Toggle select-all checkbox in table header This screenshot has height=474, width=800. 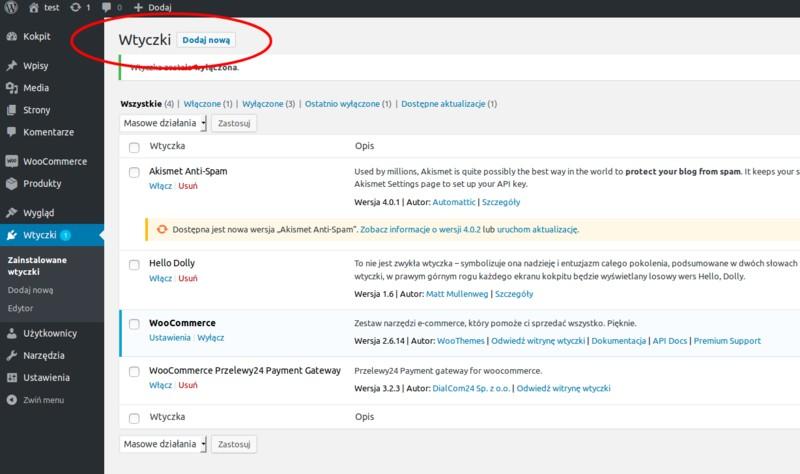coord(134,147)
